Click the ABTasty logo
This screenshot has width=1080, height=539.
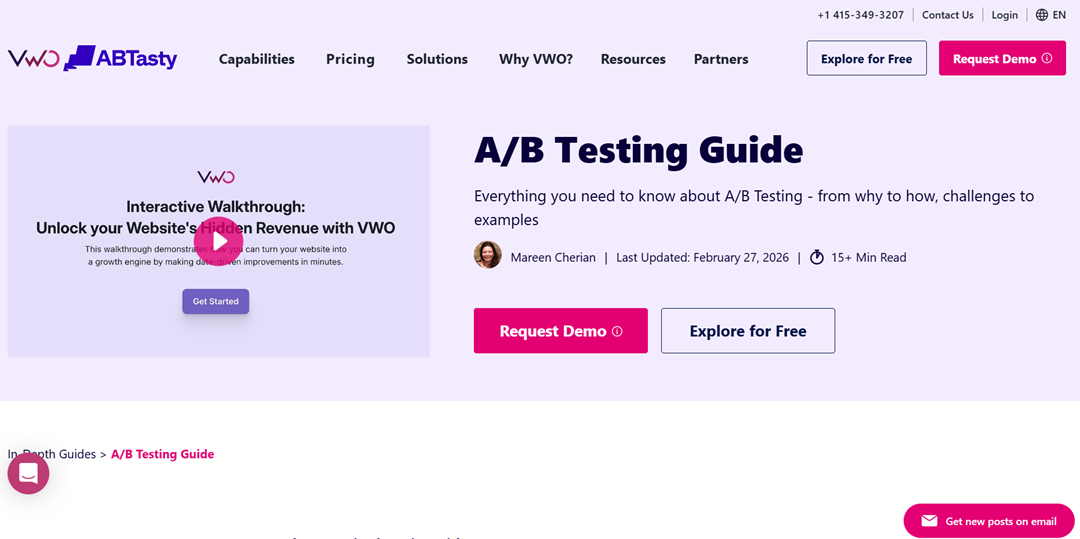tap(121, 59)
